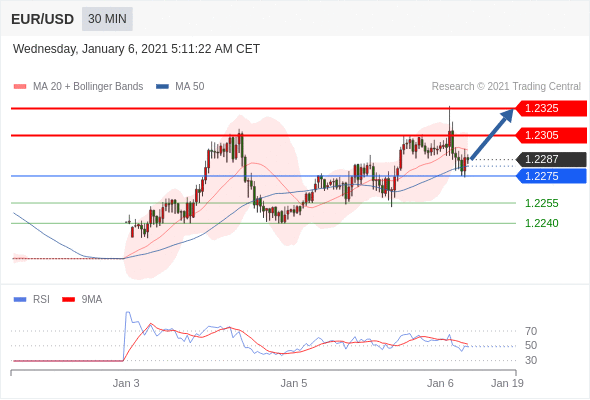The width and height of the screenshot is (590, 400).
Task: Click the 30 MIN timeframe badge
Action: 107,19
